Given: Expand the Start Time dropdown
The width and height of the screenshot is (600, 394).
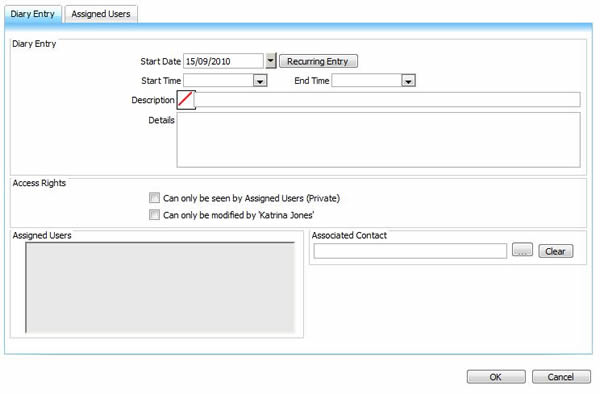Looking at the screenshot, I should 260,81.
